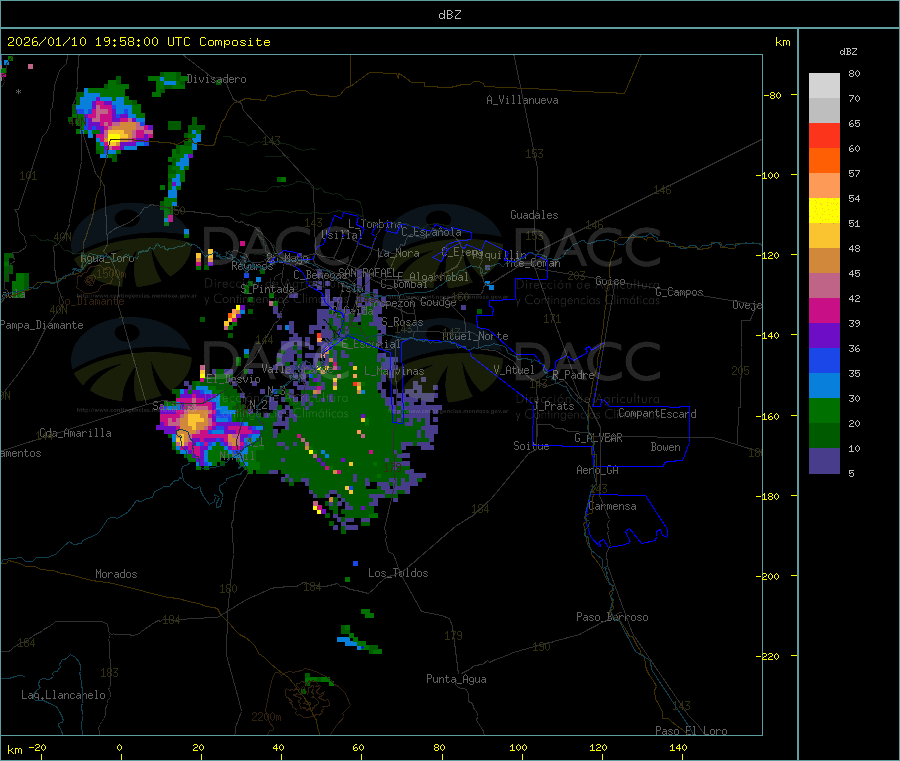This screenshot has height=761, width=900.
Task: Click the 'J_Prats' label
Action: [554, 406]
